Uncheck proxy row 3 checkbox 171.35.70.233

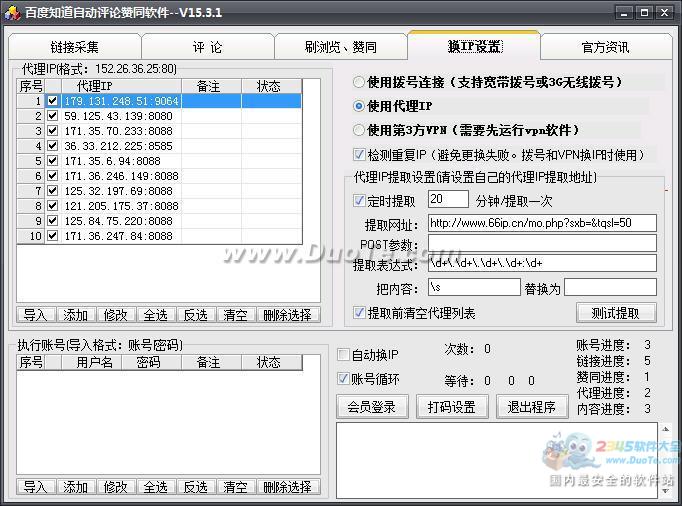(x=53, y=131)
